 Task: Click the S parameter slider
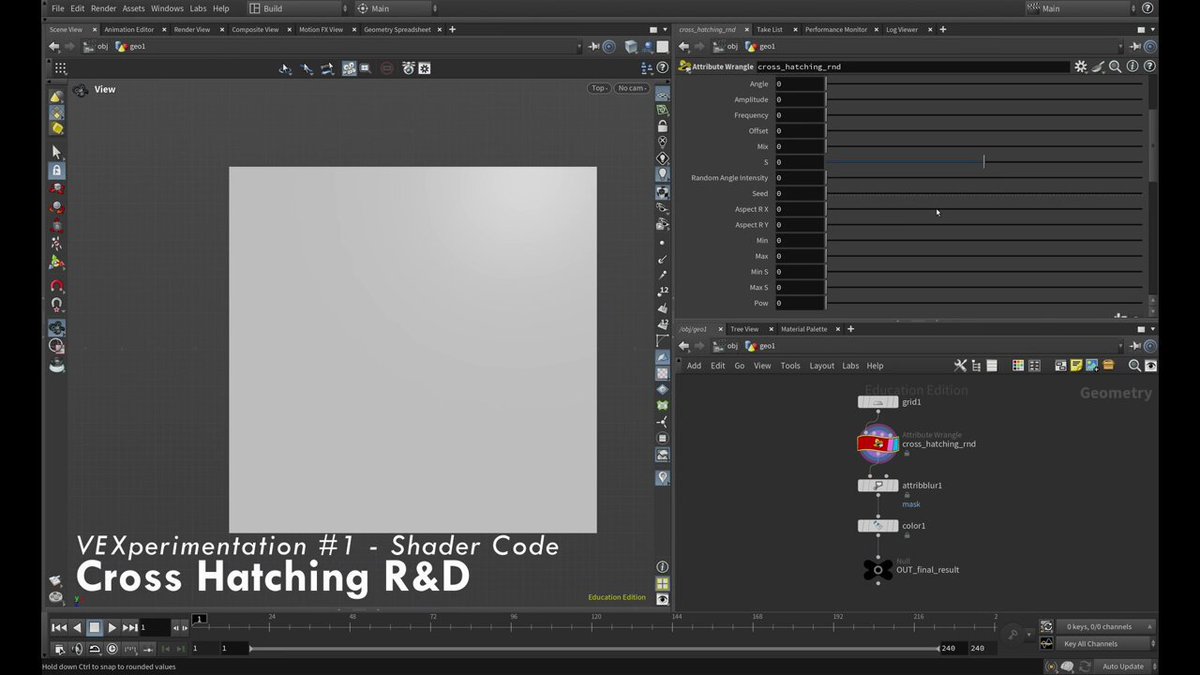(984, 162)
